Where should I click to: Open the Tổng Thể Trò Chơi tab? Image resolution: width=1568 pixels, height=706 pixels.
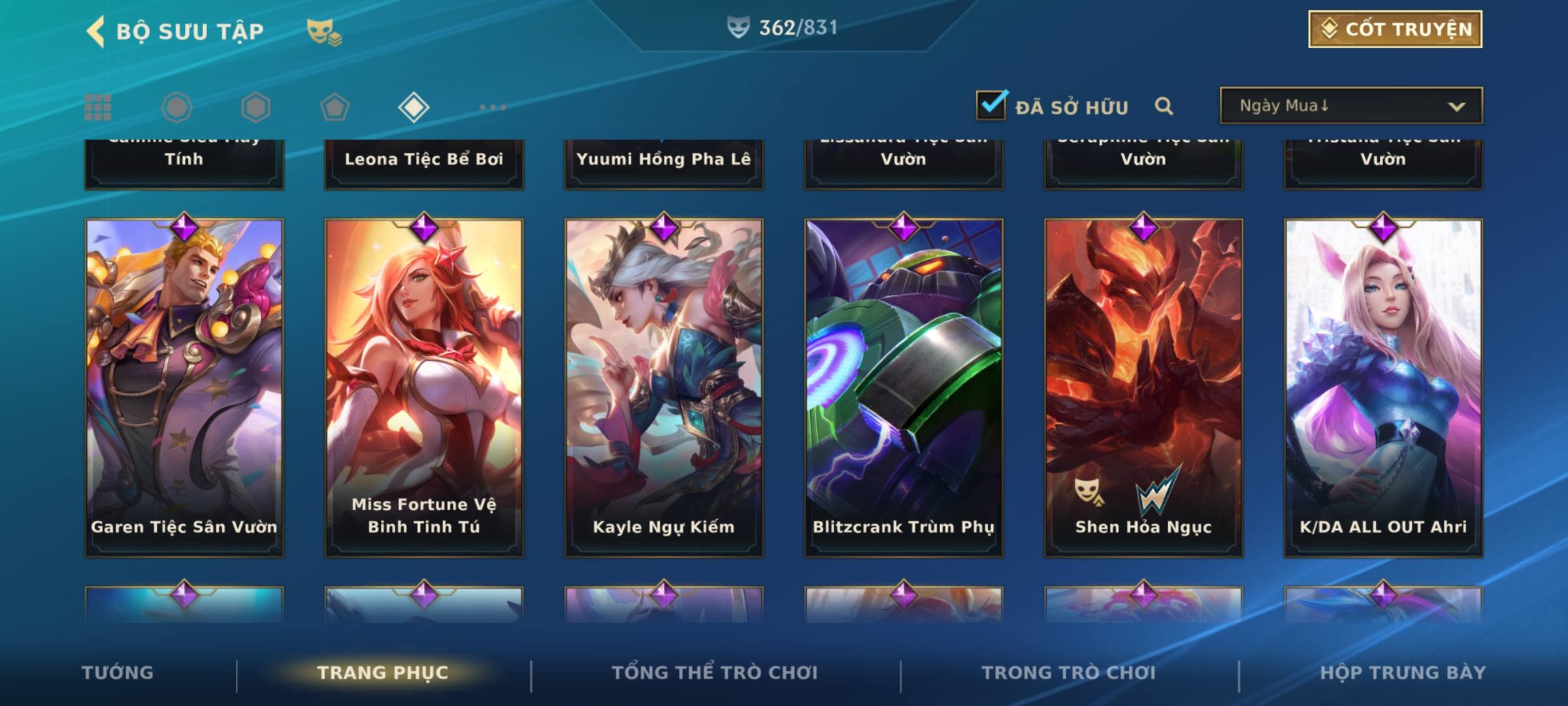coord(715,672)
